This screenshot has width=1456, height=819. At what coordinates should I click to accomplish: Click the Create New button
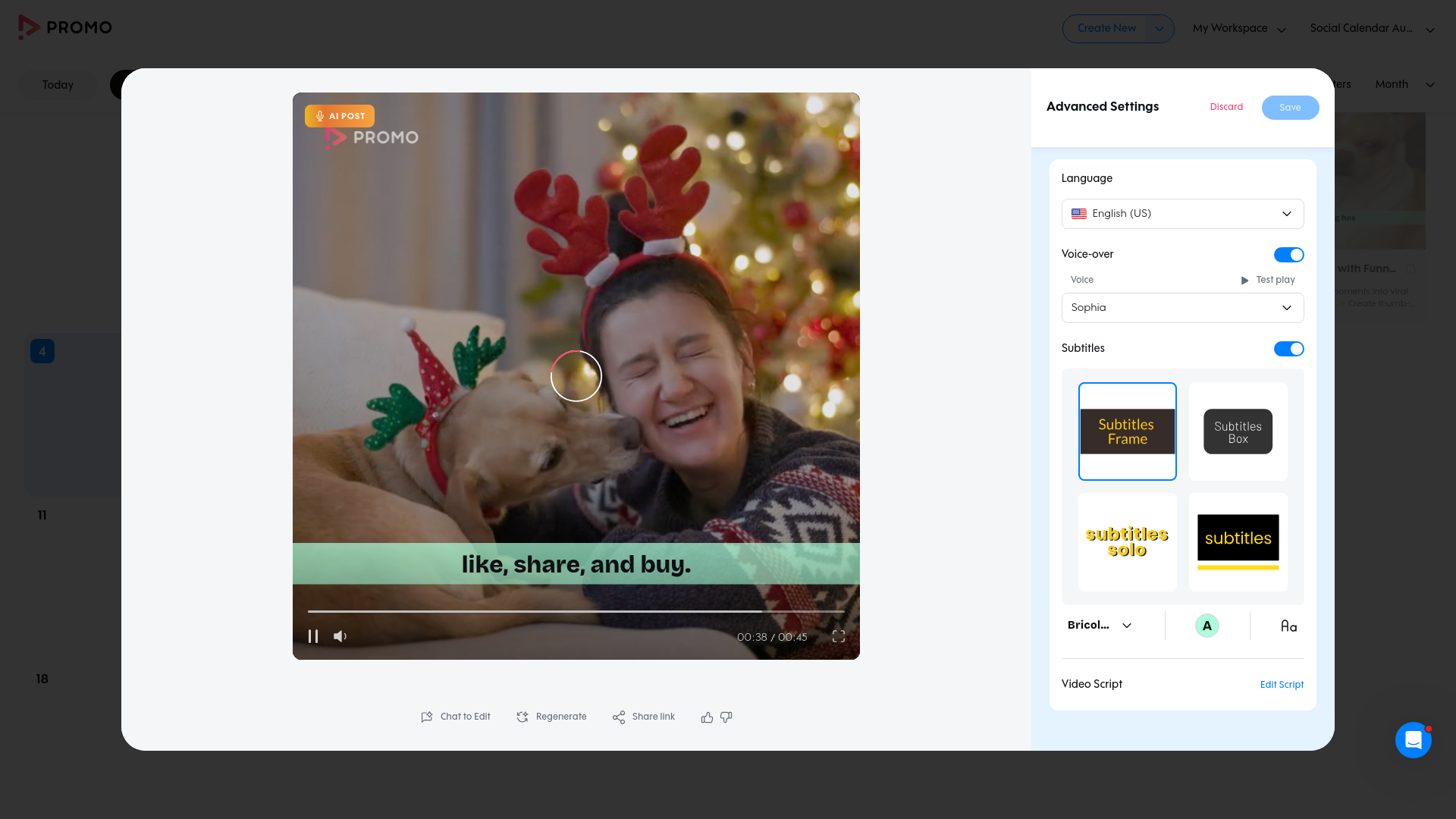tap(1106, 29)
